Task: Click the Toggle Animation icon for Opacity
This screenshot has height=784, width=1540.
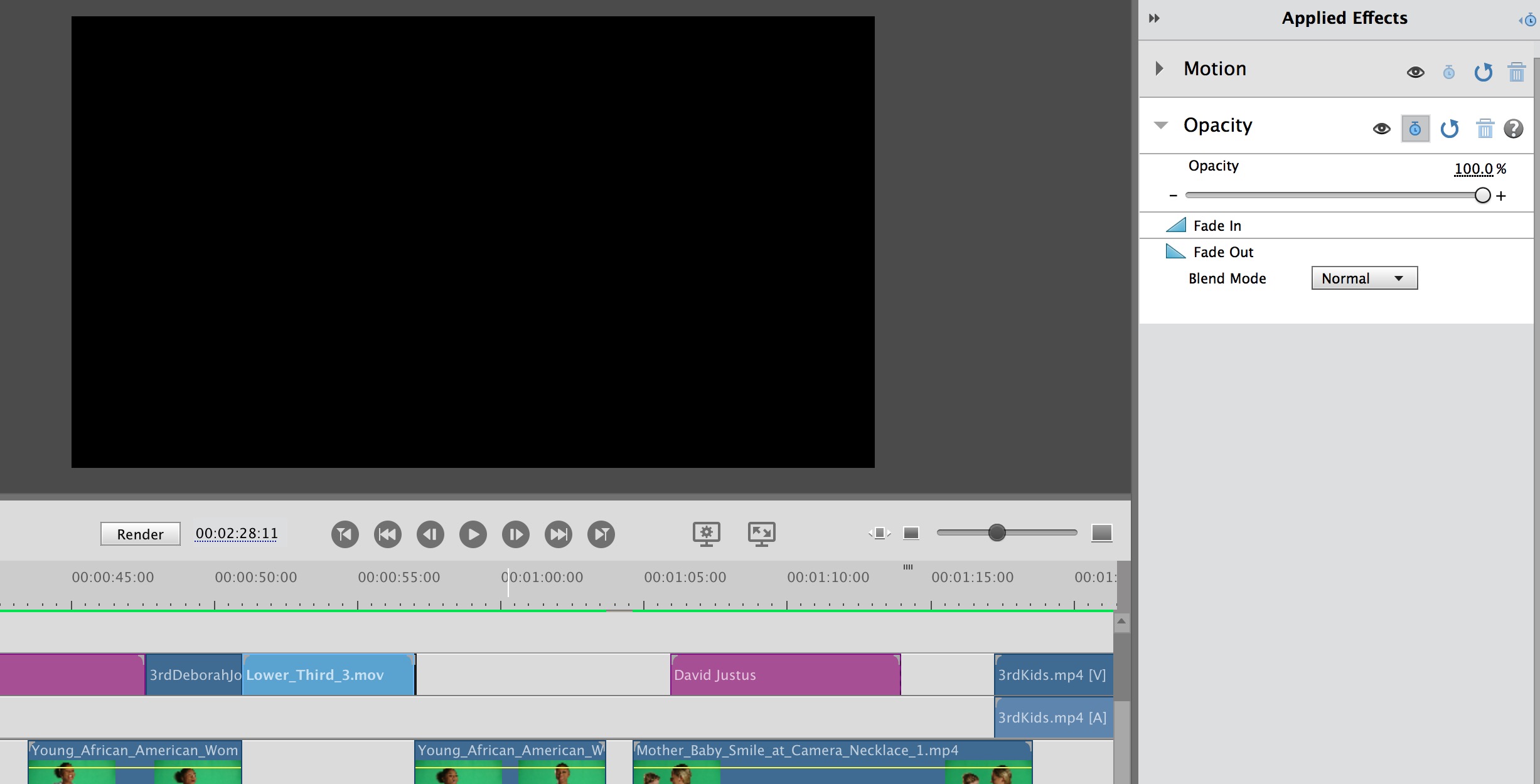Action: pos(1416,128)
